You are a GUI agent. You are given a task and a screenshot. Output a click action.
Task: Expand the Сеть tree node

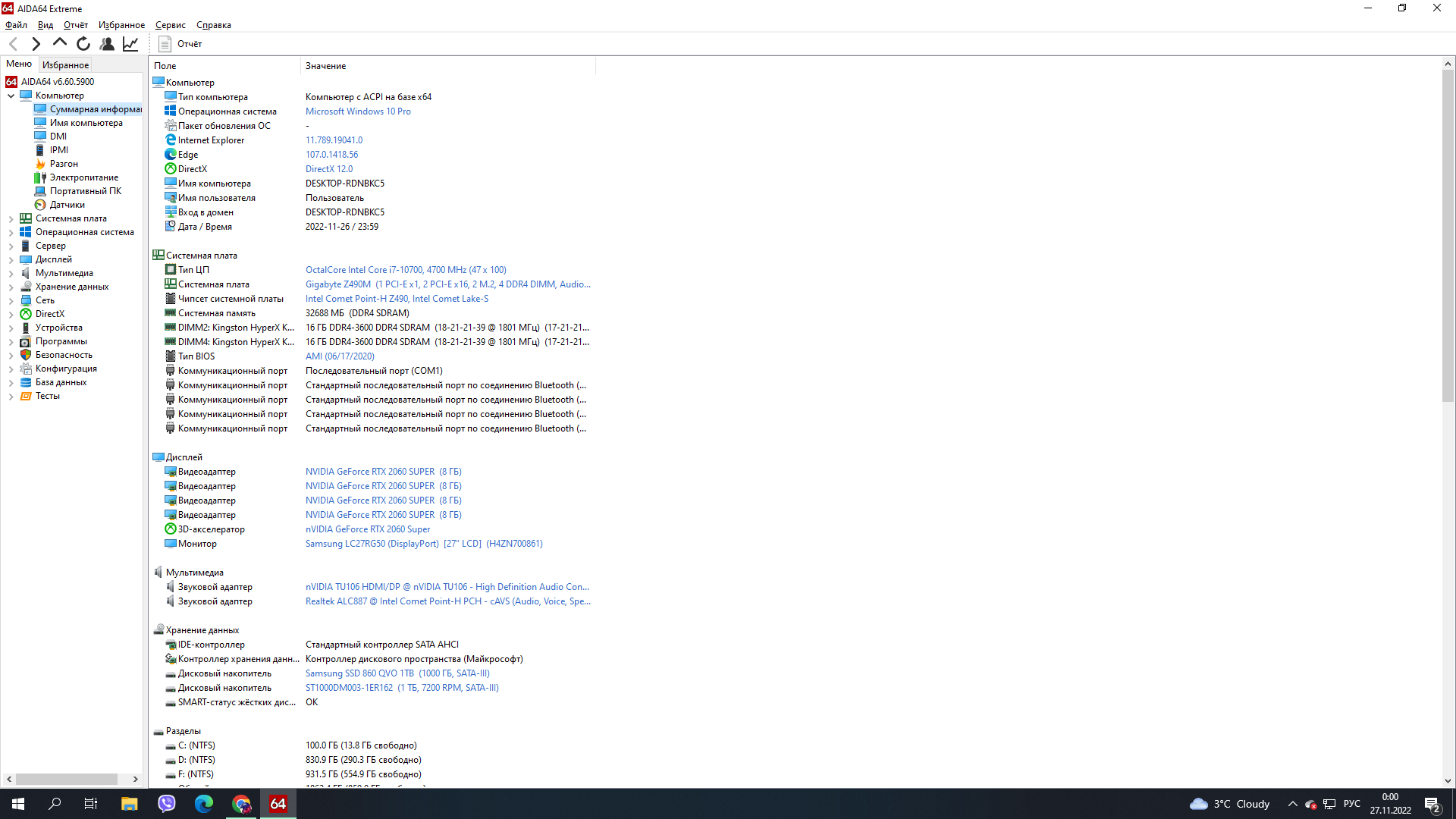coord(11,300)
